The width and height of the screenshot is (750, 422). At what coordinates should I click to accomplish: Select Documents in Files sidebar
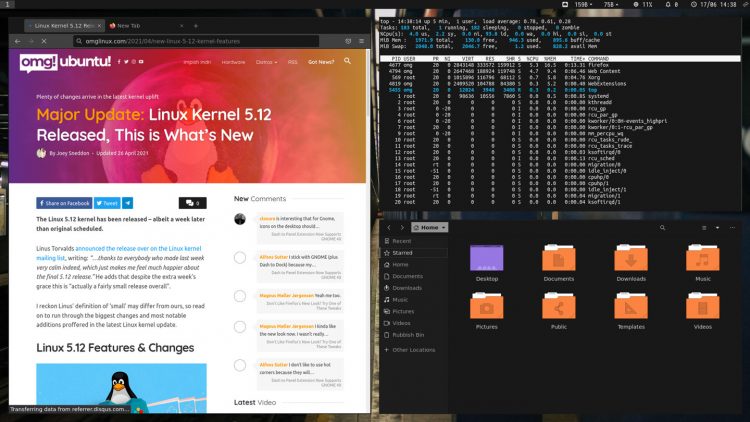[414, 276]
